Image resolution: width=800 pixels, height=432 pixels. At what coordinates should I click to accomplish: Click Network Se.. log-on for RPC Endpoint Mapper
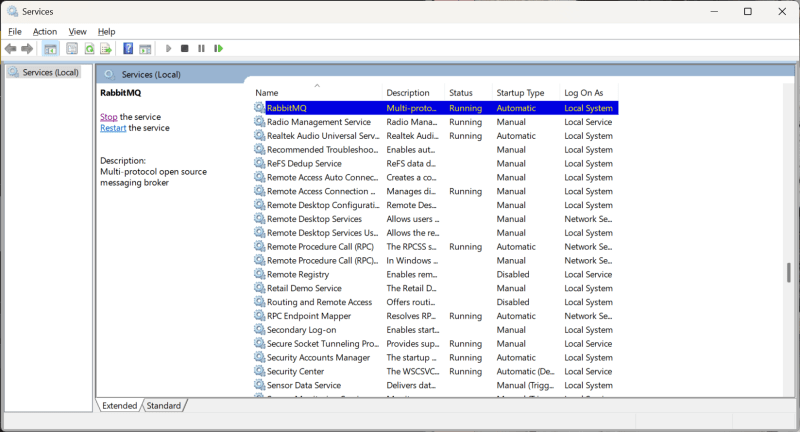pos(588,316)
